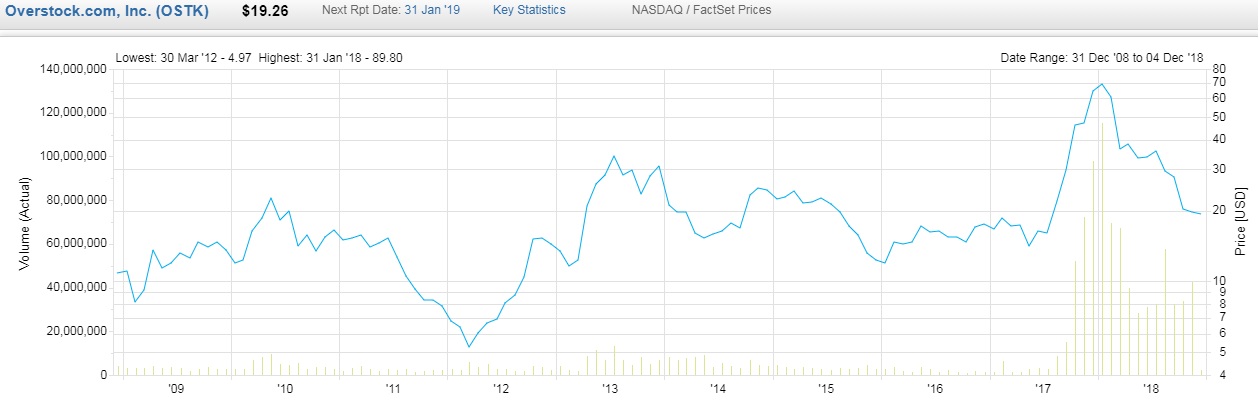The image size is (1258, 409).
Task: Click the tallest volume bar in chart
Action: click(x=1102, y=250)
